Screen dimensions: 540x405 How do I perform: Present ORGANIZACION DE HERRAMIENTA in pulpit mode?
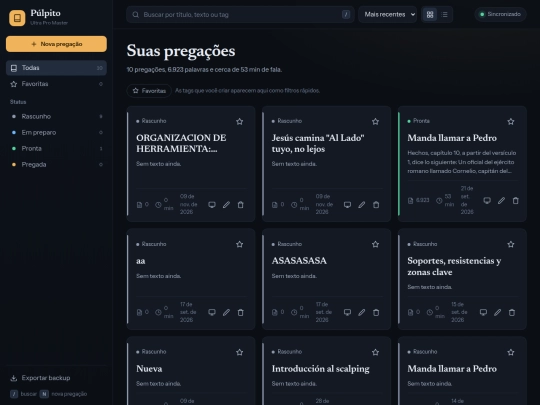[x=212, y=205]
